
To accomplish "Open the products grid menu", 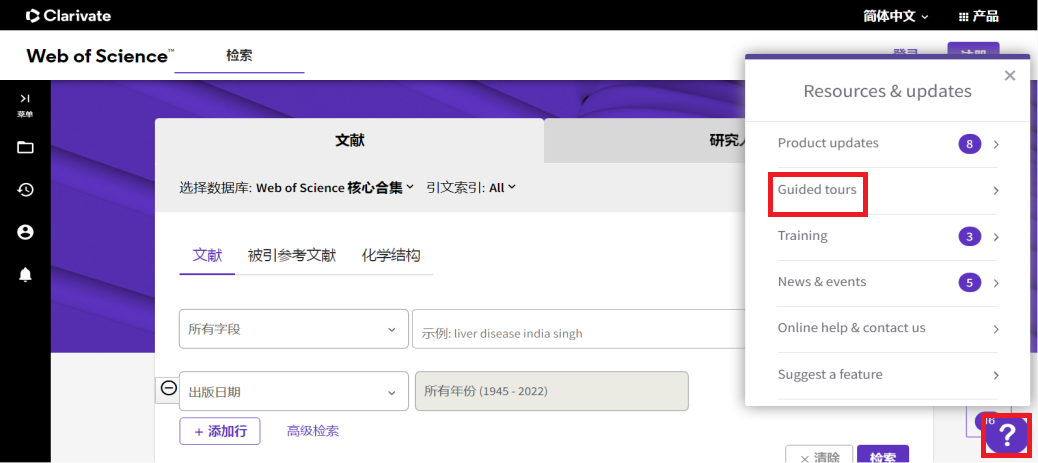I will tap(978, 17).
